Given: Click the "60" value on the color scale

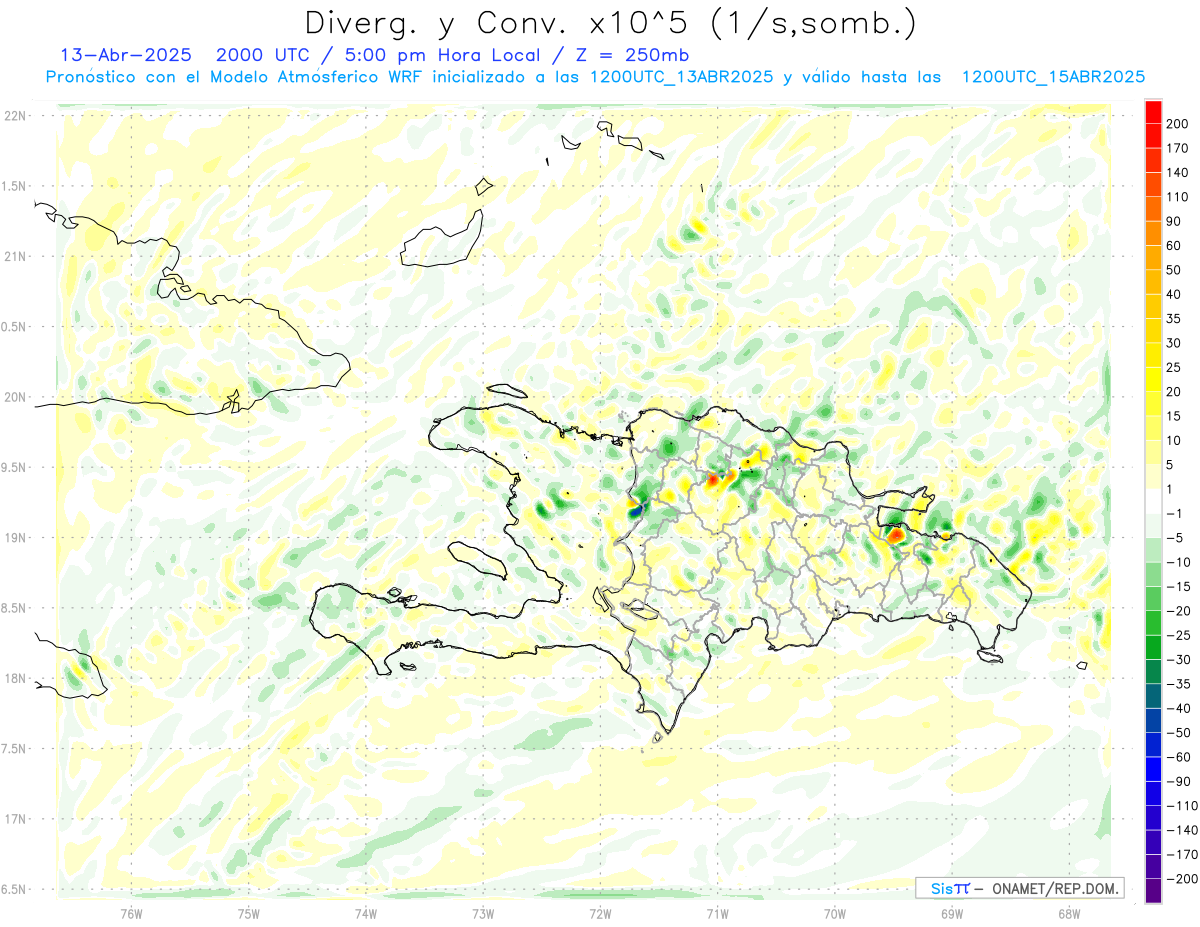Looking at the screenshot, I should point(1175,246).
